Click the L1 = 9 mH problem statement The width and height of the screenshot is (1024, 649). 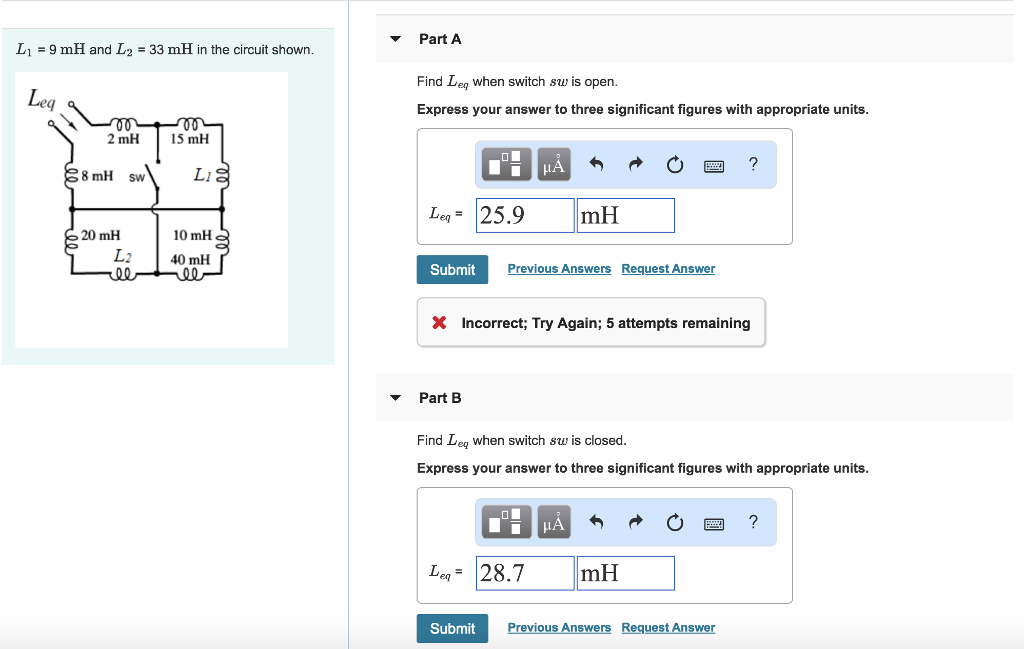(165, 50)
